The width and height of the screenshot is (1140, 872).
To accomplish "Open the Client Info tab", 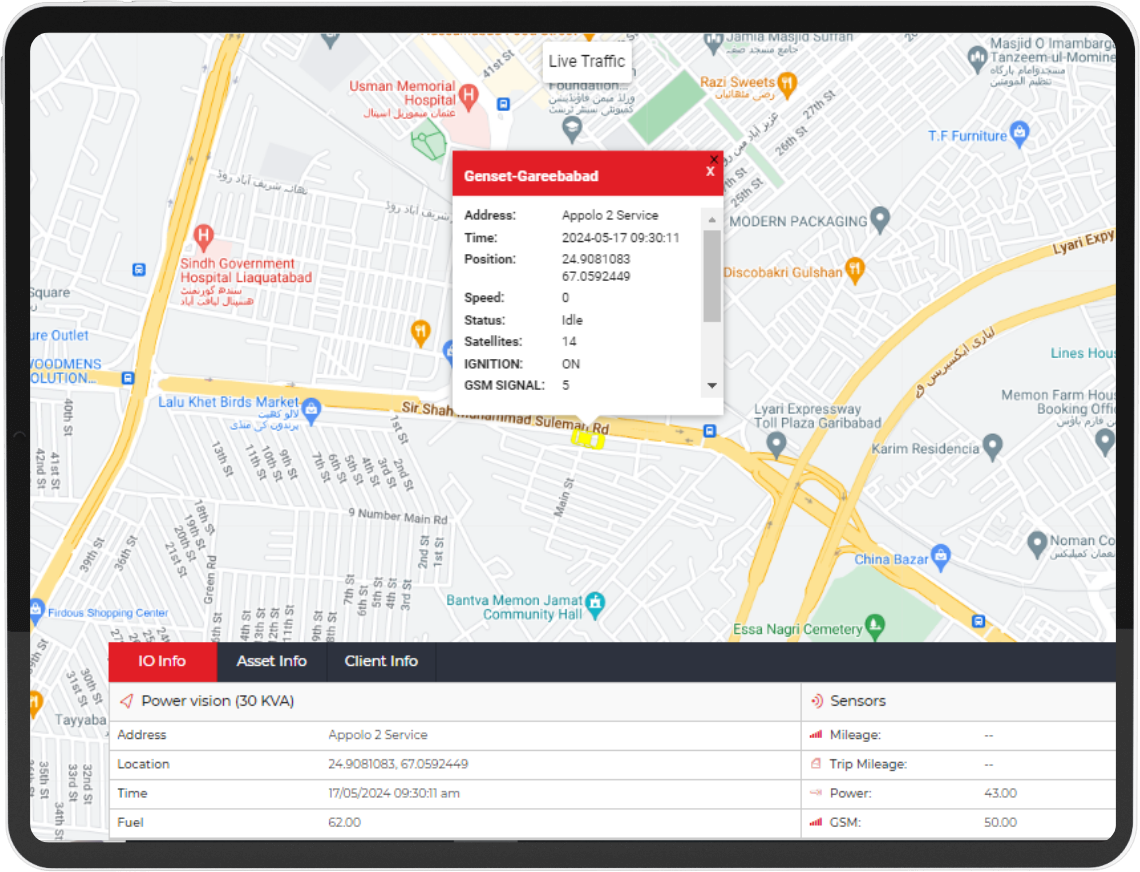I will coord(381,661).
